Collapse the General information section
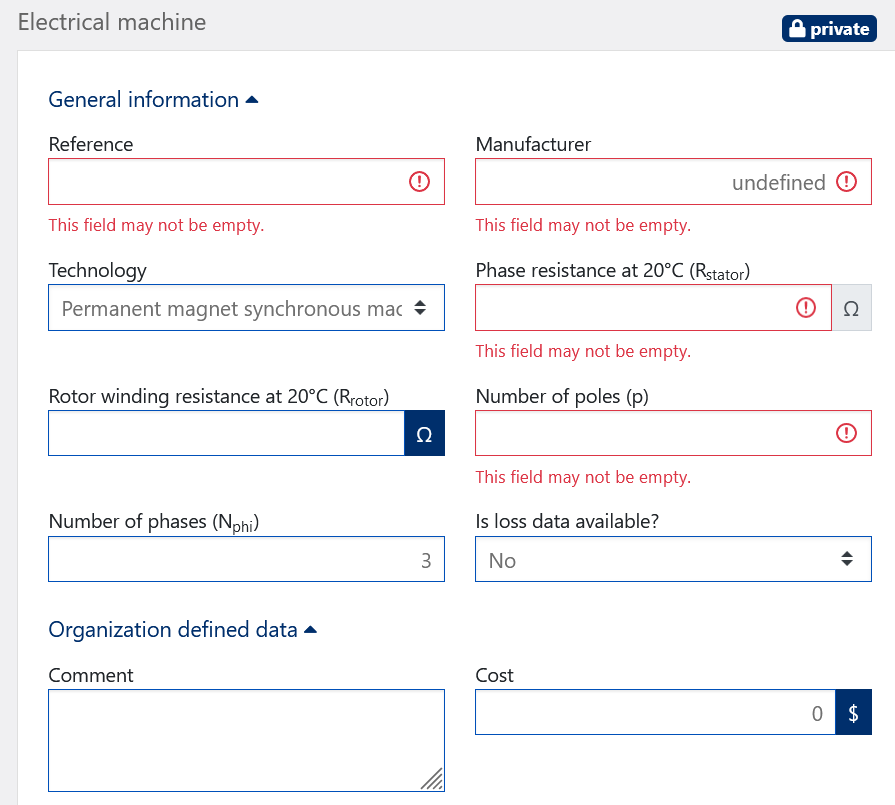 pyautogui.click(x=153, y=100)
